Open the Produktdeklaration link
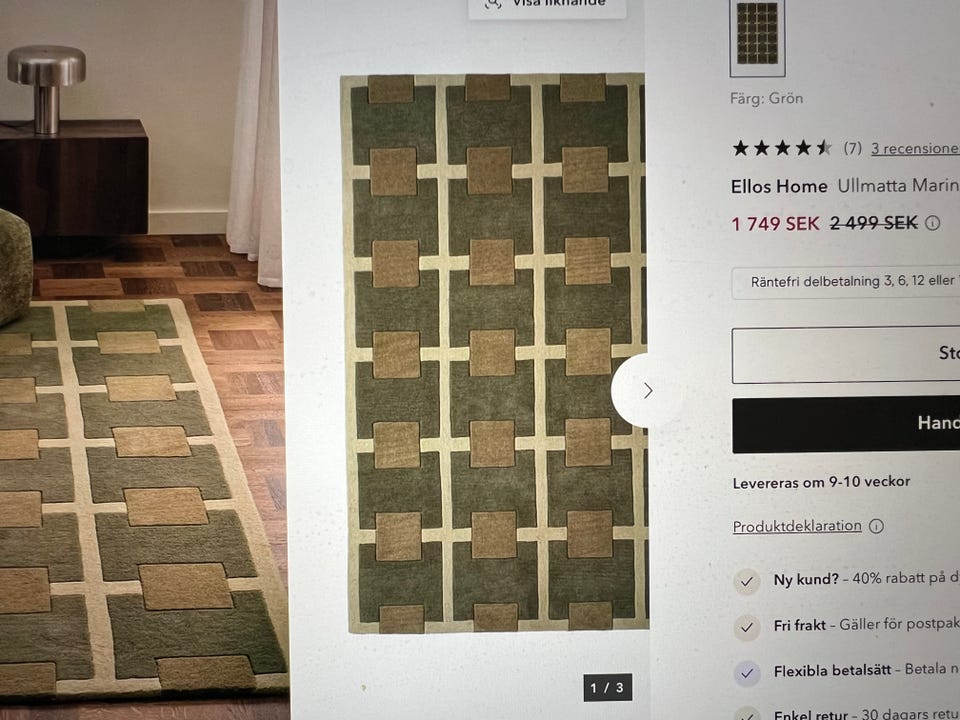960x720 pixels. tap(797, 526)
